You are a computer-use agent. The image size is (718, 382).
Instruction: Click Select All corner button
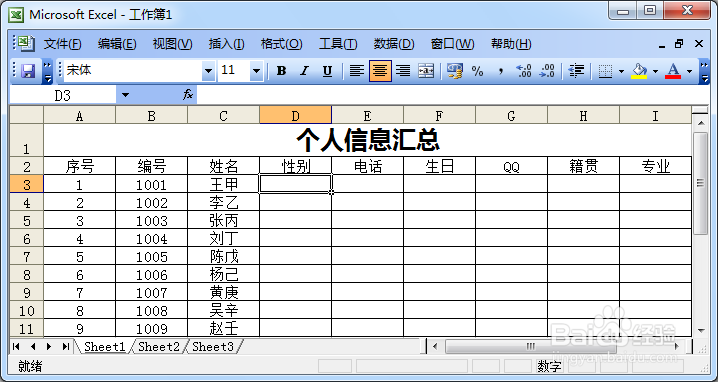pos(27,115)
